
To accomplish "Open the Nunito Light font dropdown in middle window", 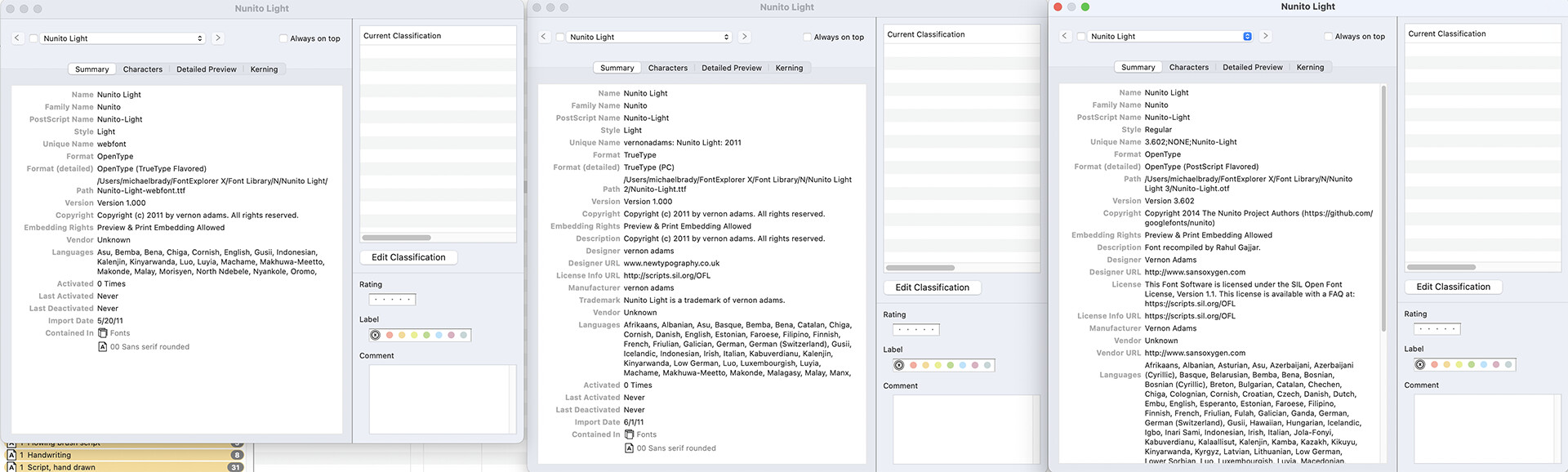I will pos(649,37).
